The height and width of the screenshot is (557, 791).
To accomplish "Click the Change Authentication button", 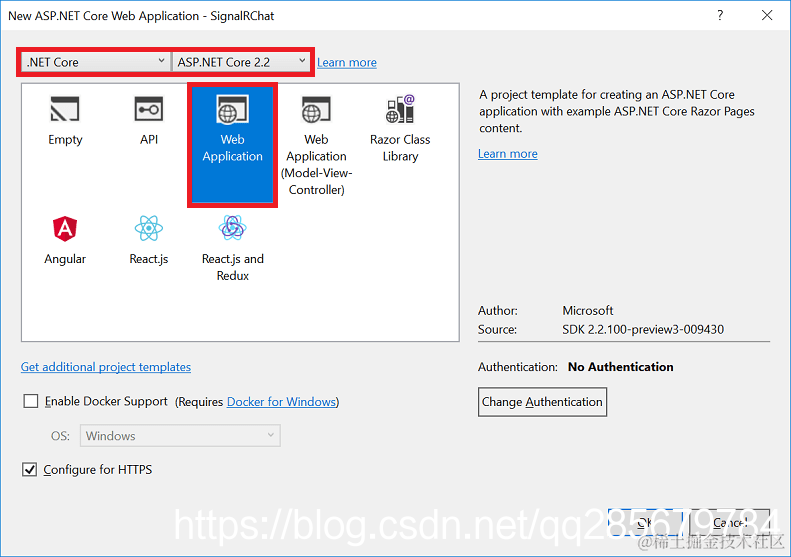I will [x=542, y=402].
